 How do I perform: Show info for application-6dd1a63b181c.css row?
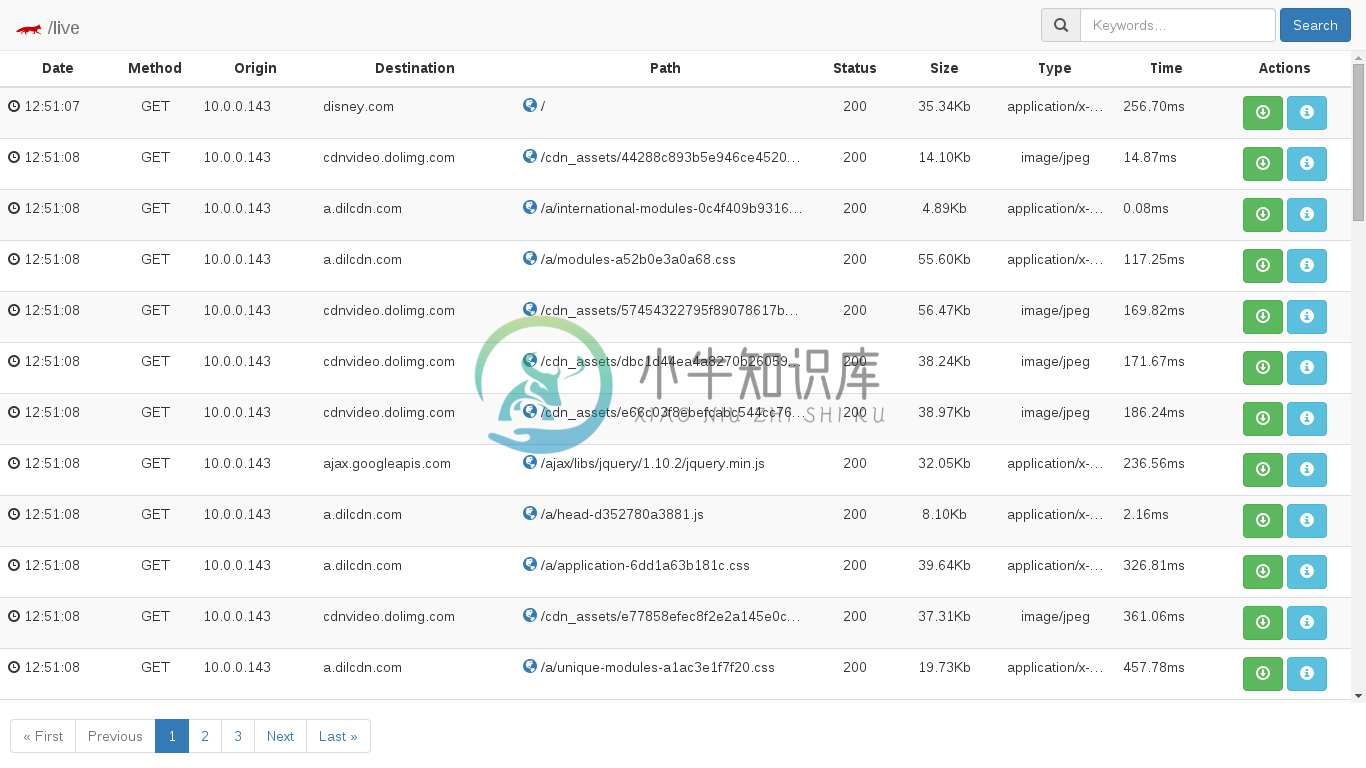pos(1307,572)
